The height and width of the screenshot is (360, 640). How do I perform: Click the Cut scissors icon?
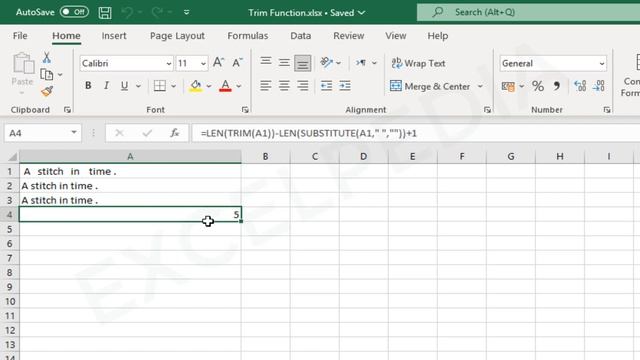tap(47, 58)
